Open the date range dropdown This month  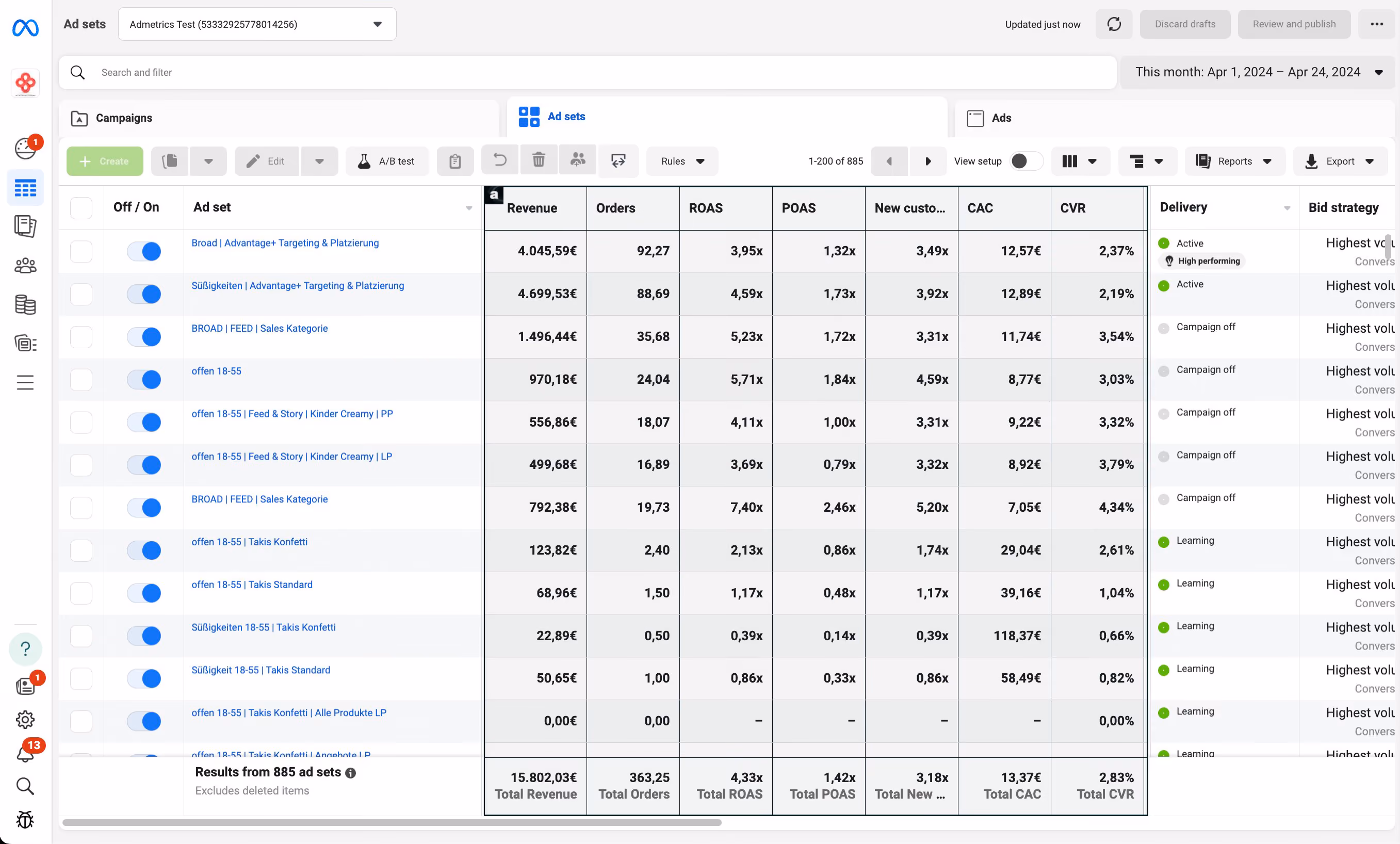click(1258, 72)
